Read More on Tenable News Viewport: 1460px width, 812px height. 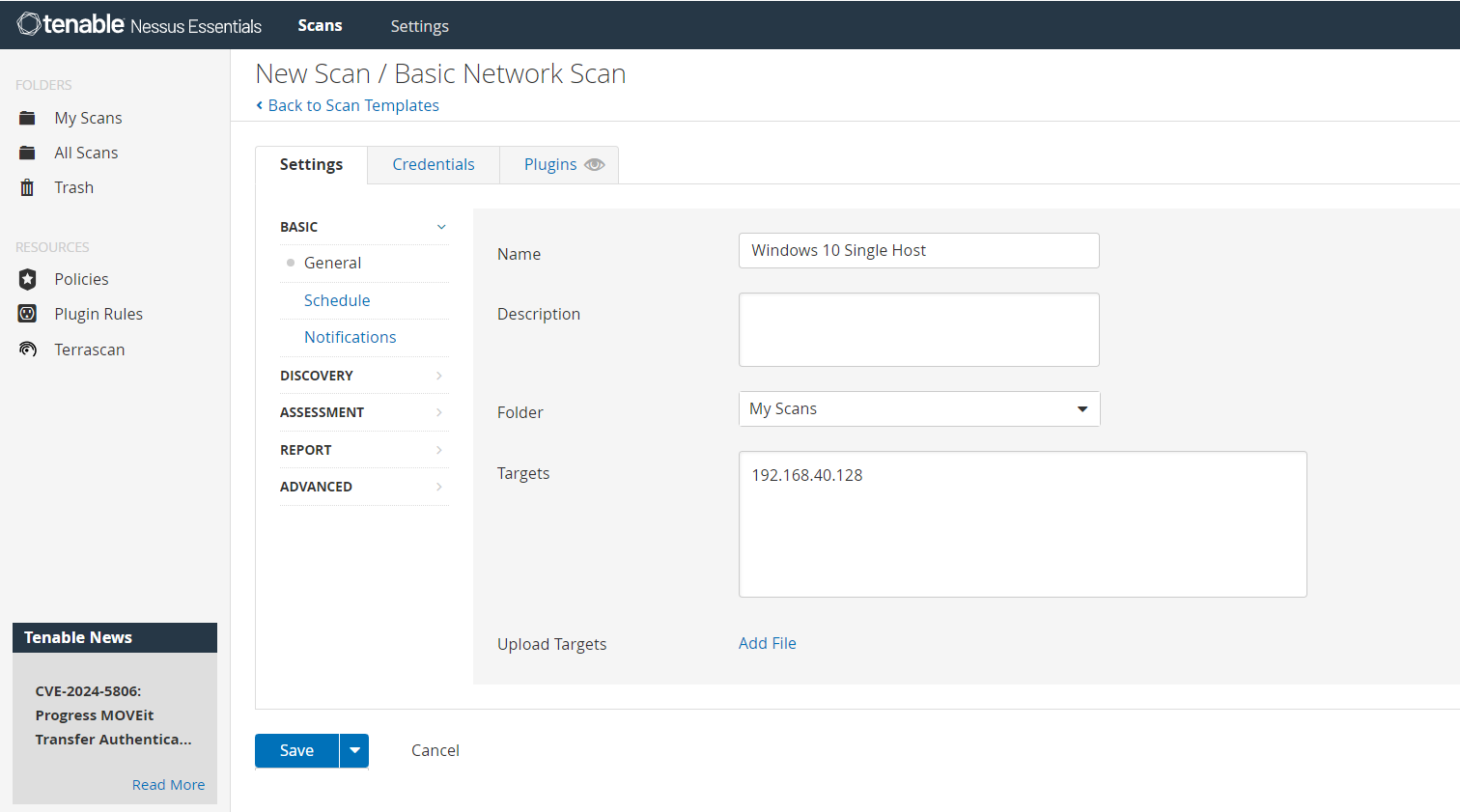[x=168, y=785]
